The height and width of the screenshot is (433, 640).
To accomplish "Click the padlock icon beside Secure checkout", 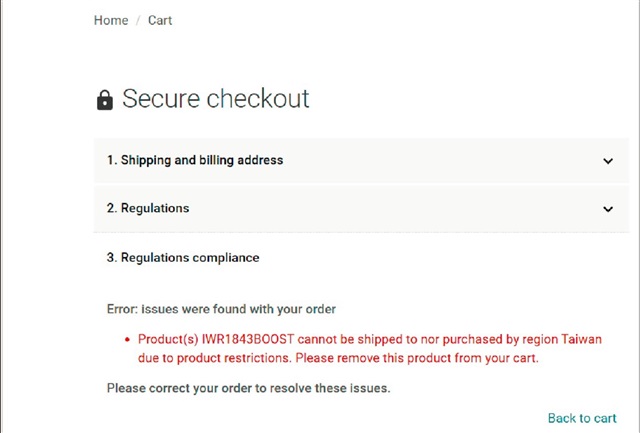I will 105,100.
